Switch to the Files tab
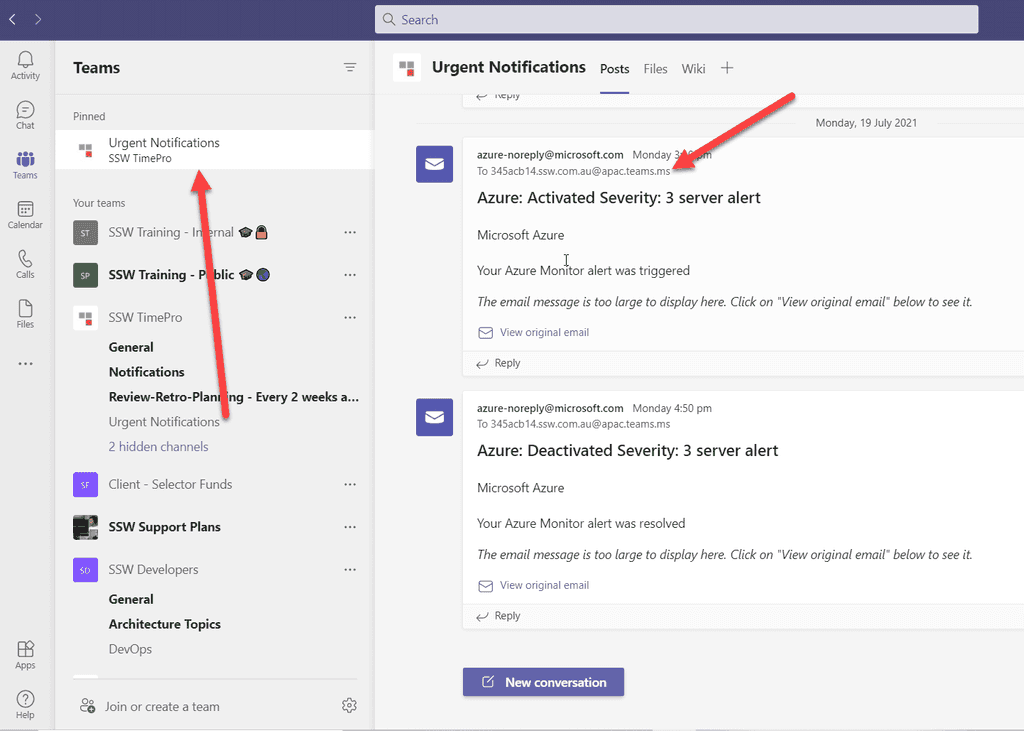This screenshot has width=1024, height=731. [x=655, y=69]
